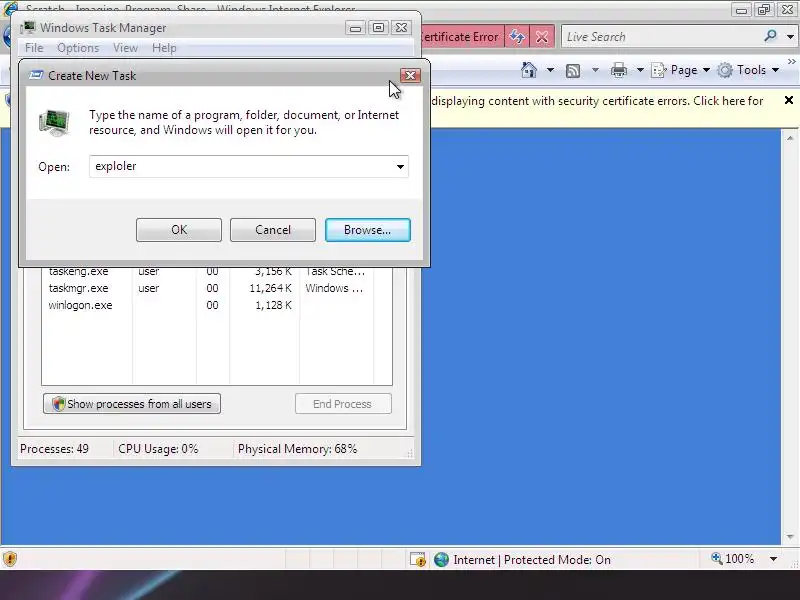Click the IE Print icon

[x=618, y=70]
